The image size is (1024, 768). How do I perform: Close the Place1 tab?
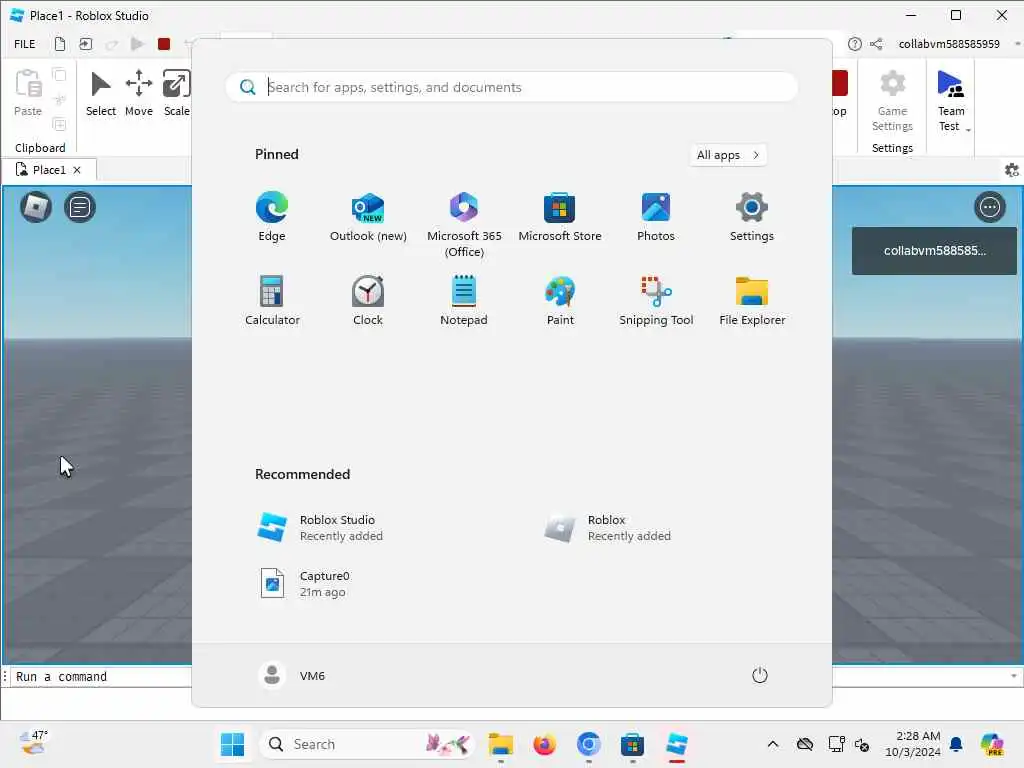point(77,170)
